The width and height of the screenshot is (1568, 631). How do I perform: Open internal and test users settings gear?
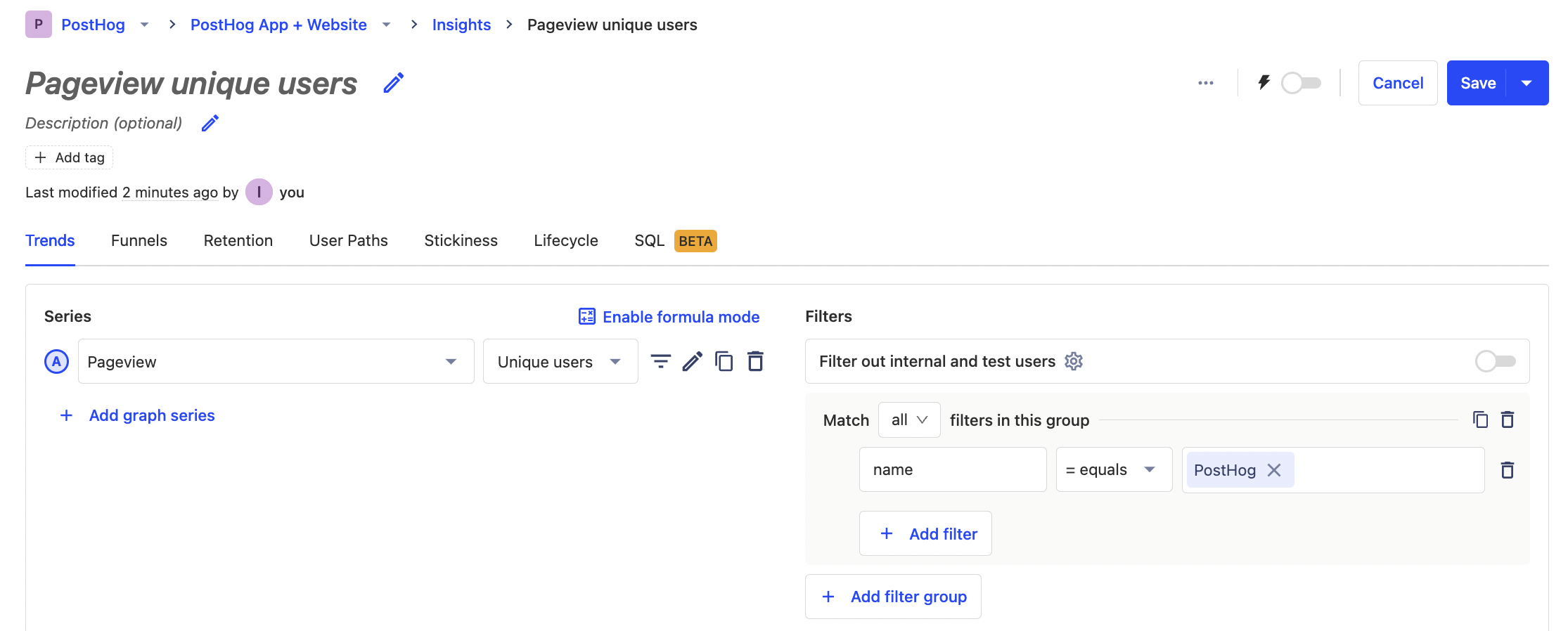(1073, 361)
